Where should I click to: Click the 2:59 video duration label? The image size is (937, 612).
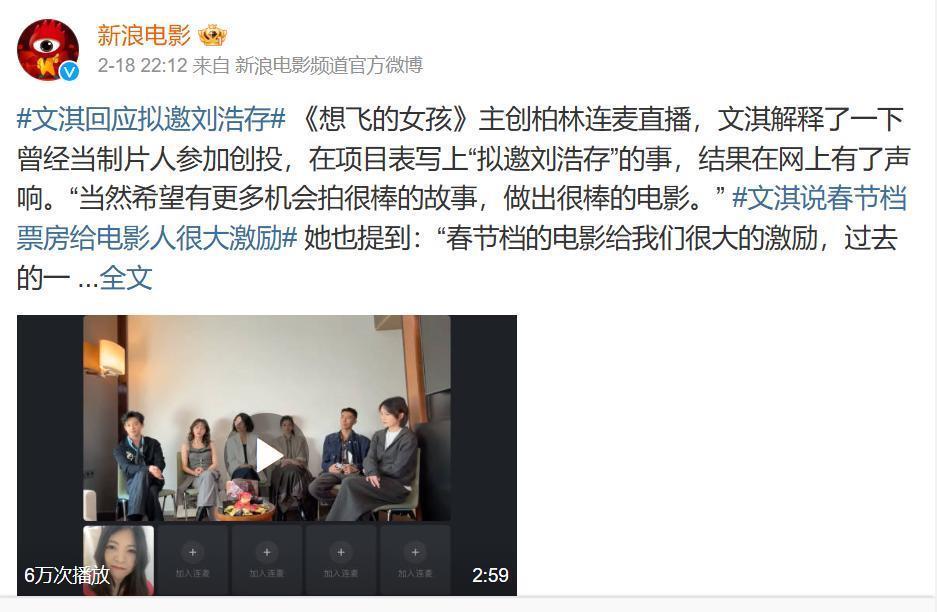[490, 575]
